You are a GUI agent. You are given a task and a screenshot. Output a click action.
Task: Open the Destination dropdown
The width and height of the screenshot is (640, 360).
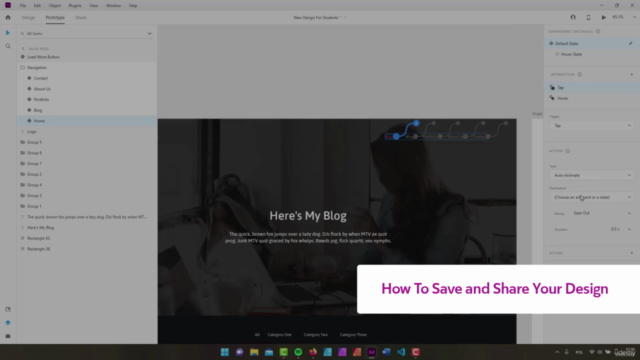point(591,197)
